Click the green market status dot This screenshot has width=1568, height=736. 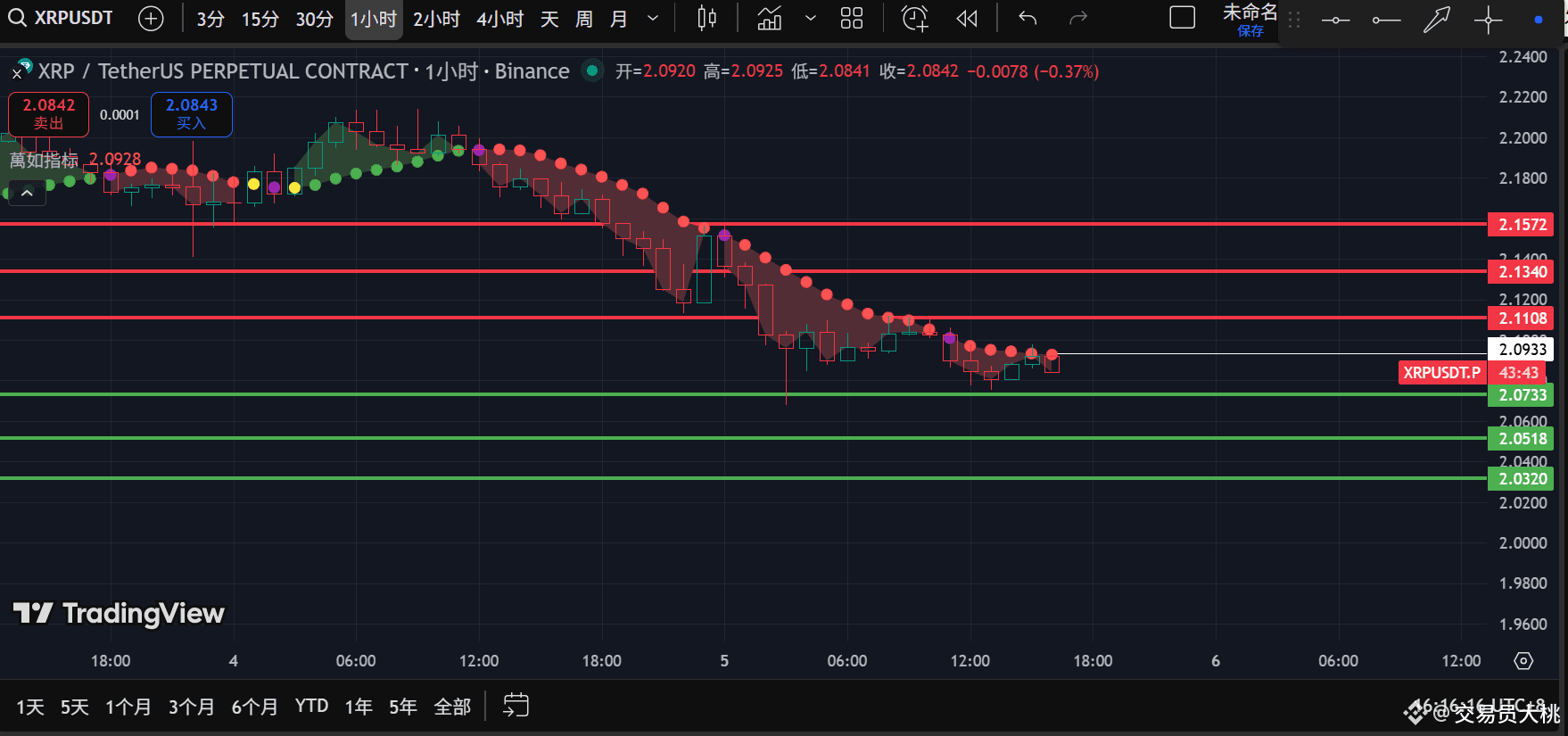591,70
